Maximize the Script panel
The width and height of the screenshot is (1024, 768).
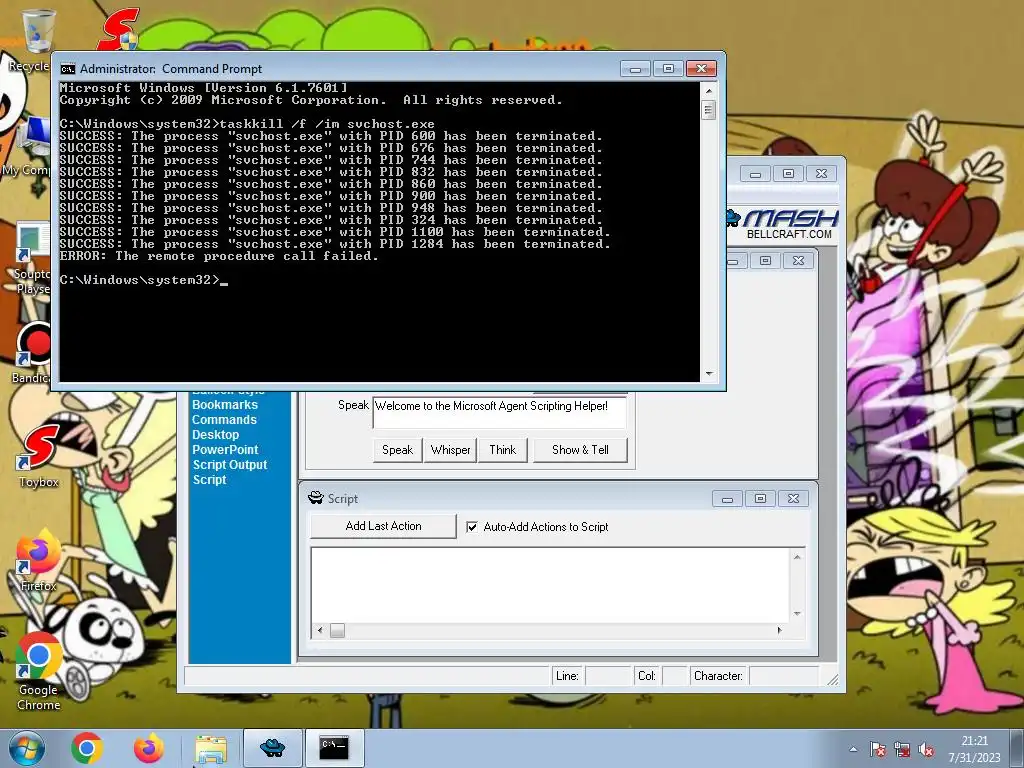tap(760, 499)
